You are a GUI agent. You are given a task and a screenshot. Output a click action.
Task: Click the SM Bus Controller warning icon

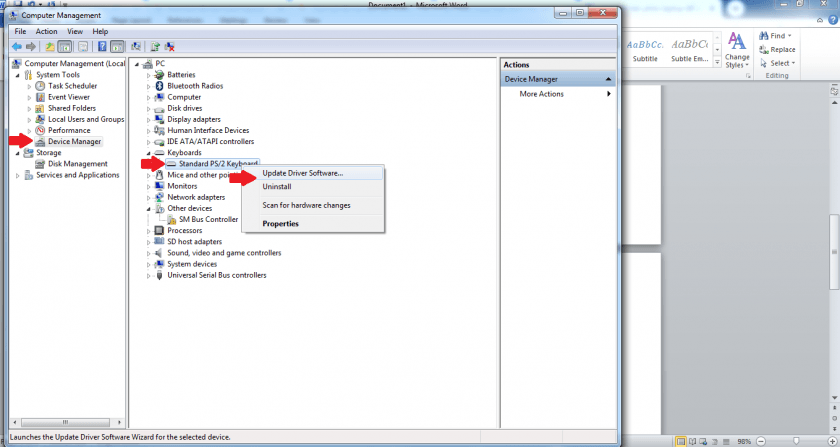pyautogui.click(x=171, y=219)
